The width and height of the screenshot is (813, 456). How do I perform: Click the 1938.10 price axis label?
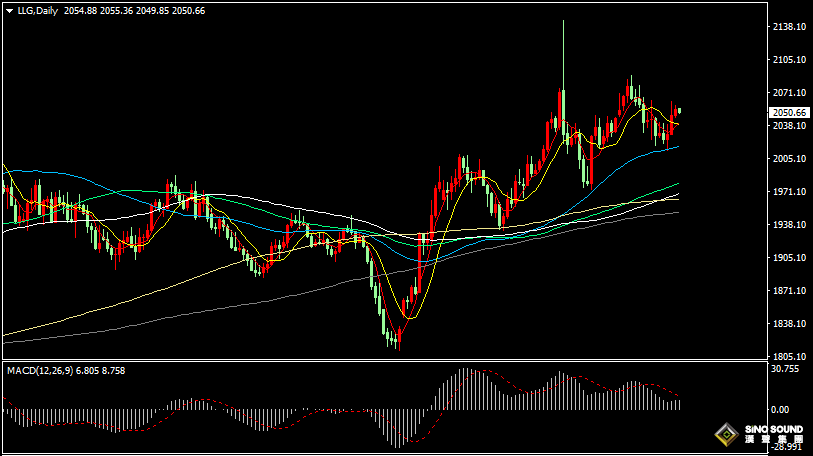point(789,225)
